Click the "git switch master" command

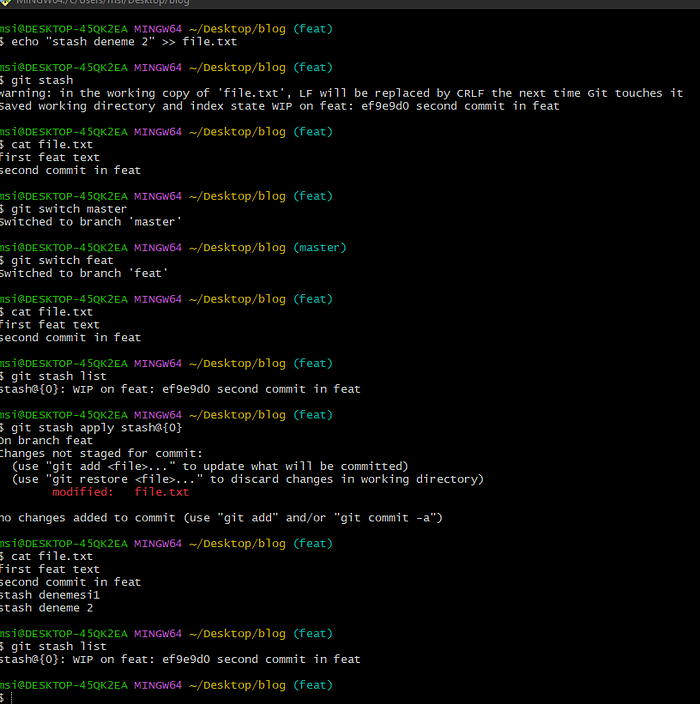coord(63,209)
